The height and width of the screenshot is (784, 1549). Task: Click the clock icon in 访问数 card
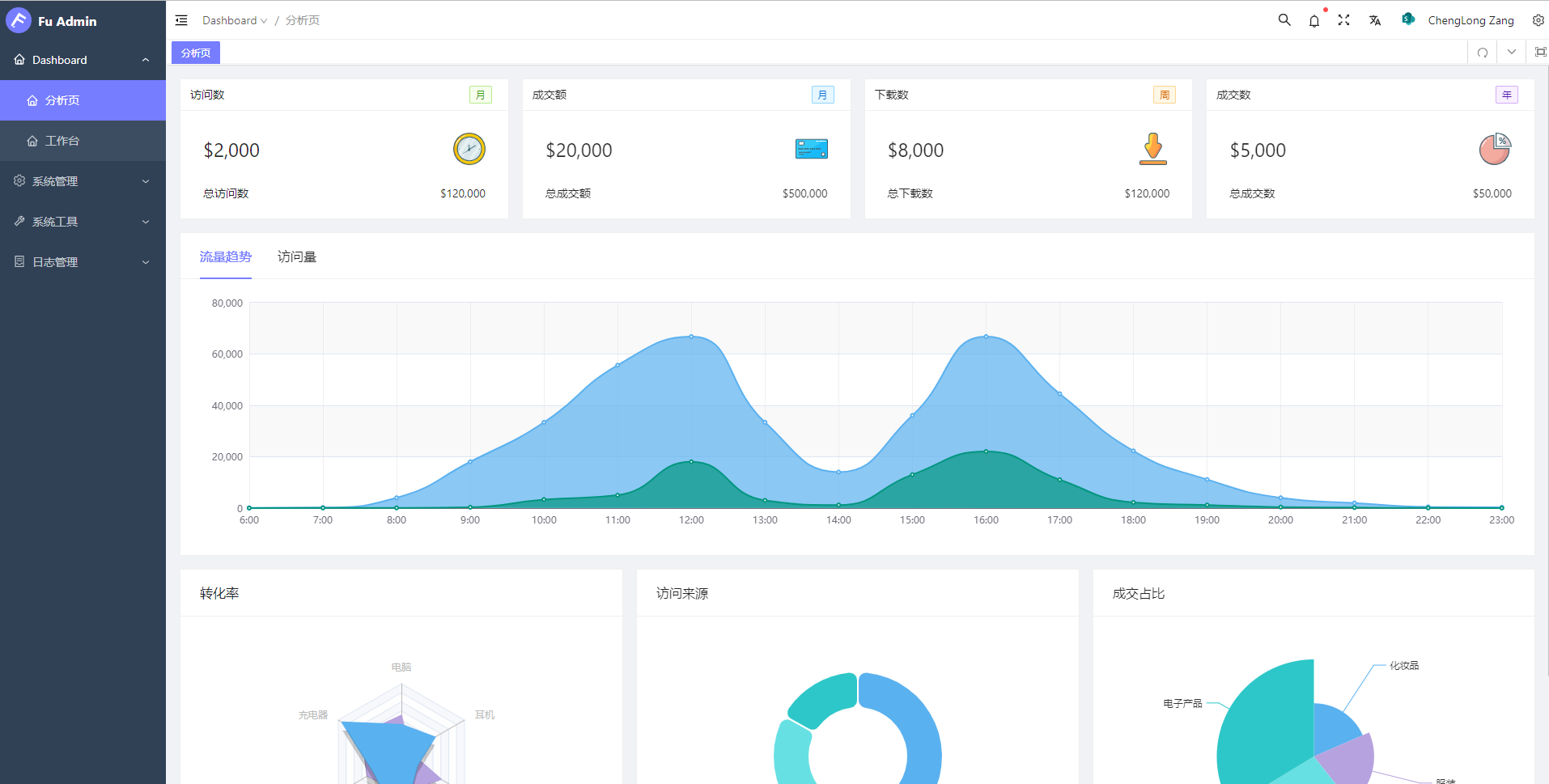click(469, 149)
